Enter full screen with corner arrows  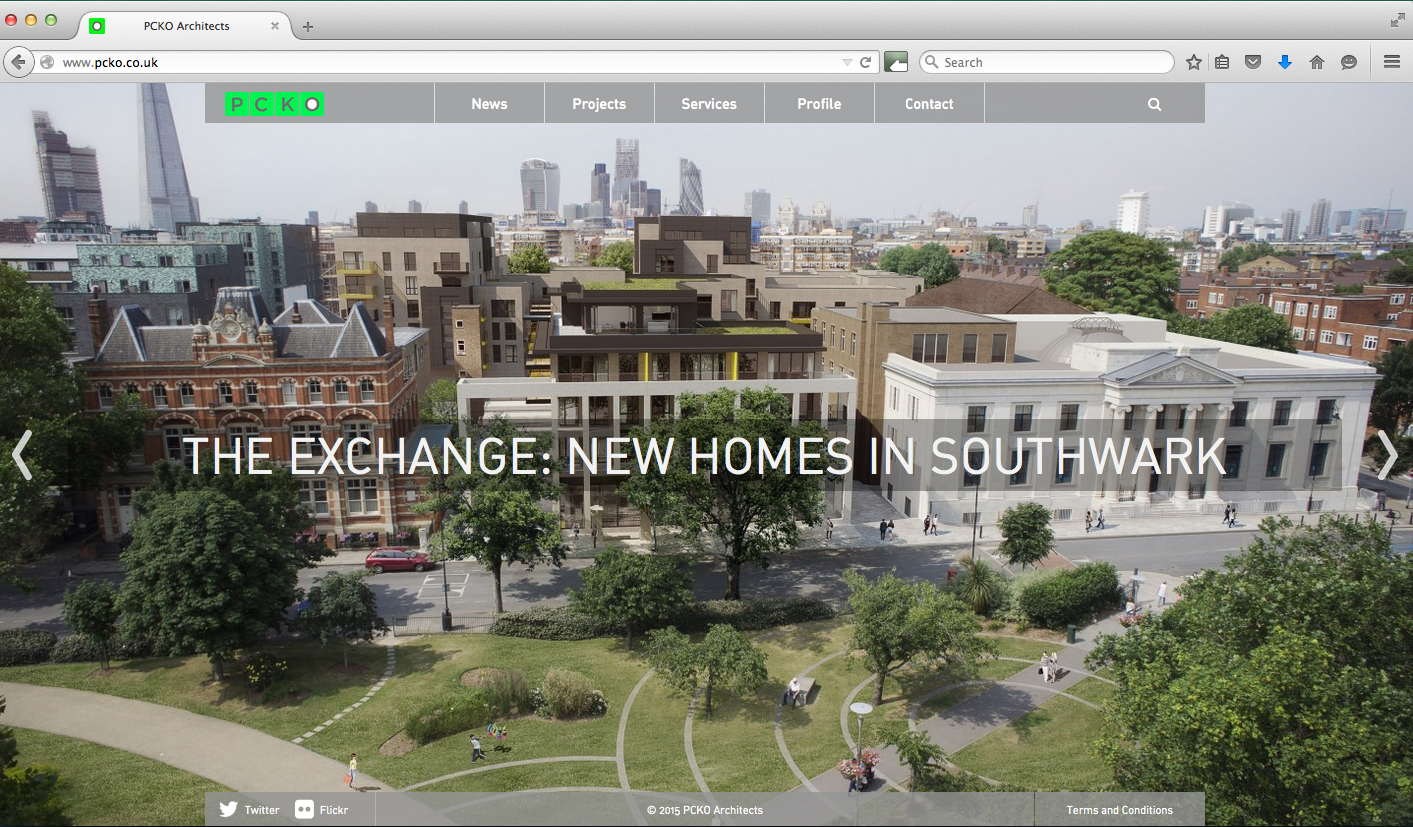[1397, 20]
